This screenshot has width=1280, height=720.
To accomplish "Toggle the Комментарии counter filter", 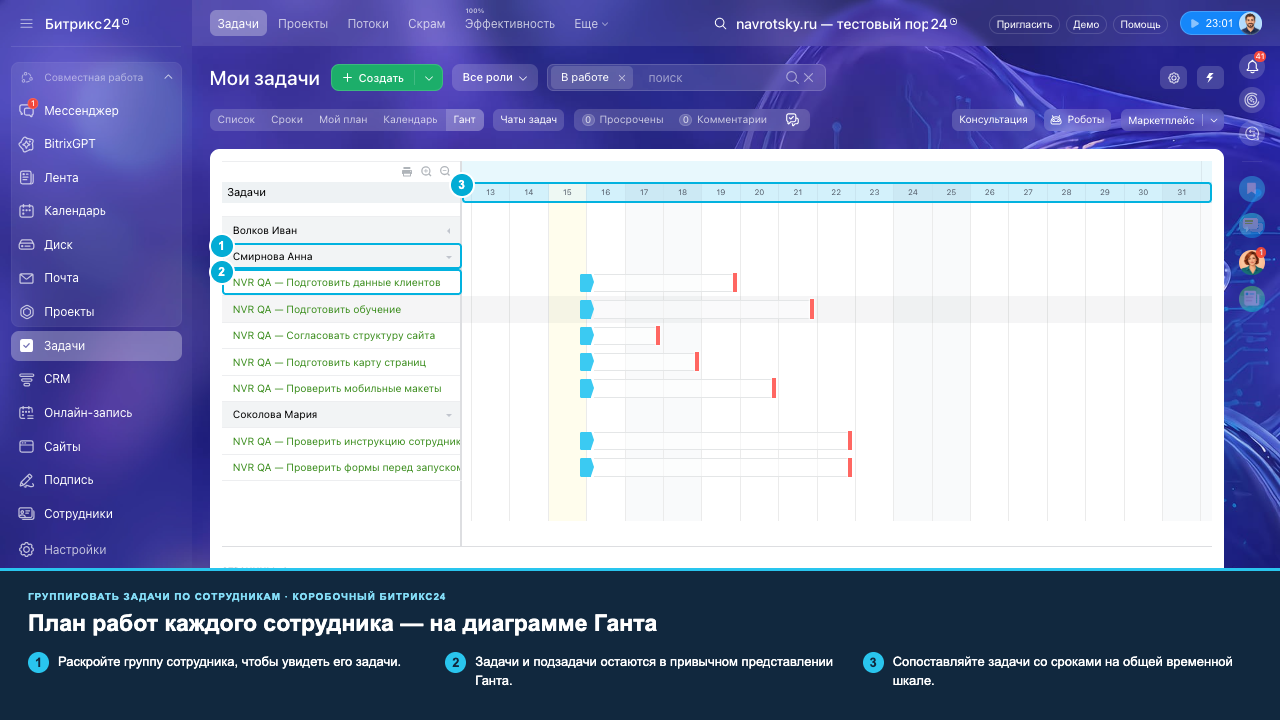I will click(x=723, y=120).
